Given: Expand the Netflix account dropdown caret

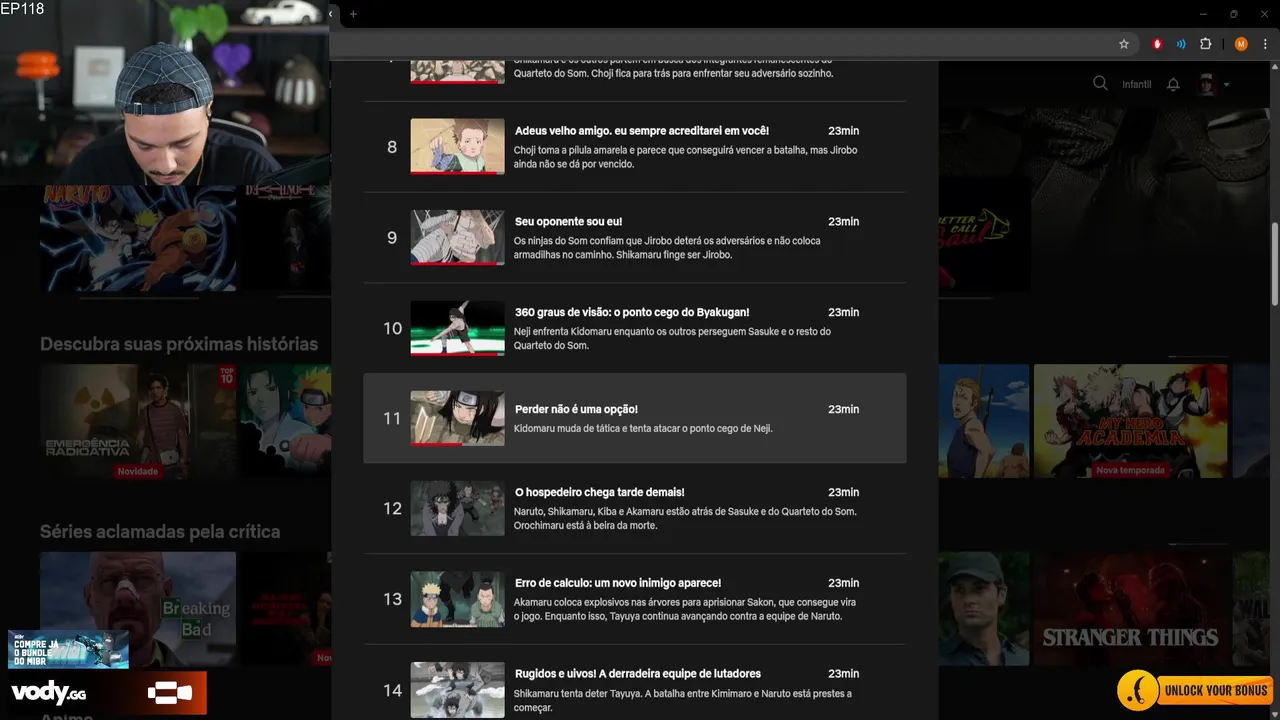Looking at the screenshot, I should tap(1226, 85).
